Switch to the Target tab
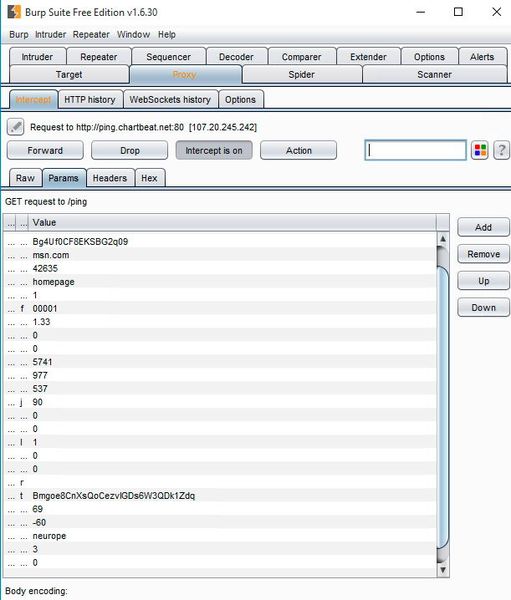 click(69, 74)
